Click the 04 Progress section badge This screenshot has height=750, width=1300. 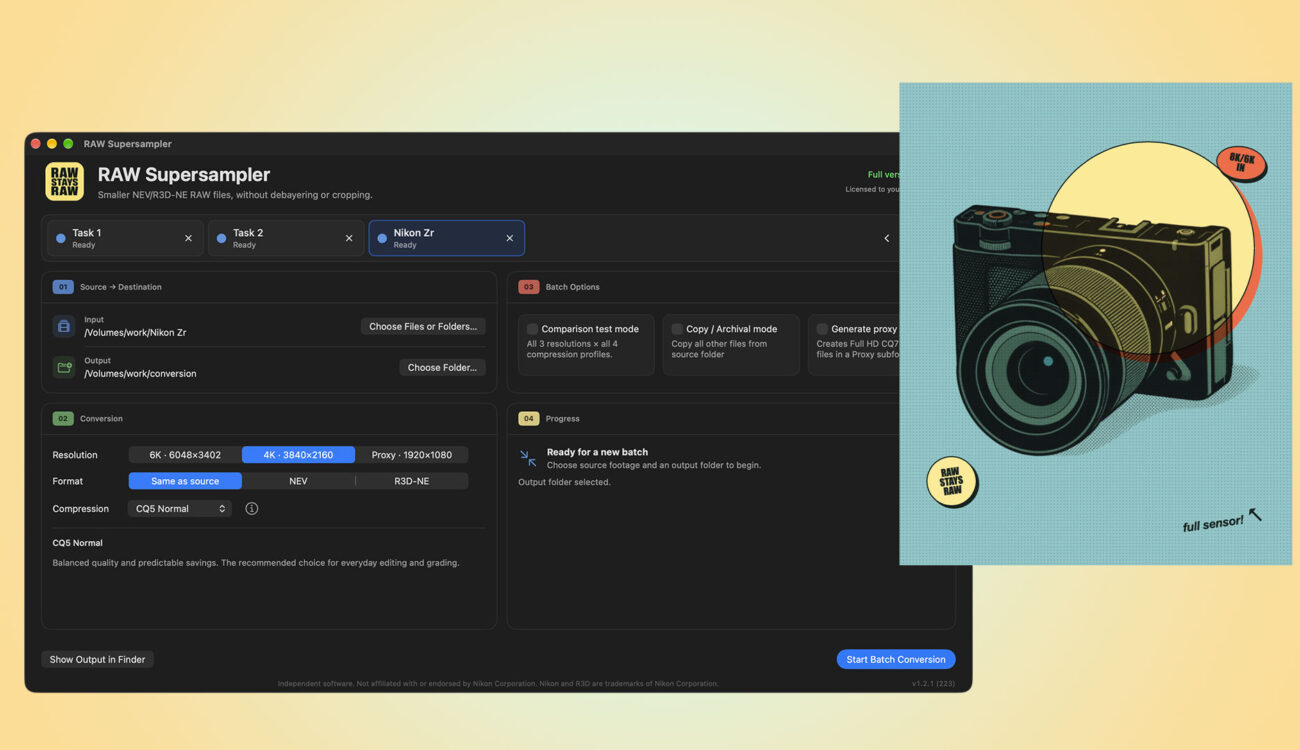point(529,419)
